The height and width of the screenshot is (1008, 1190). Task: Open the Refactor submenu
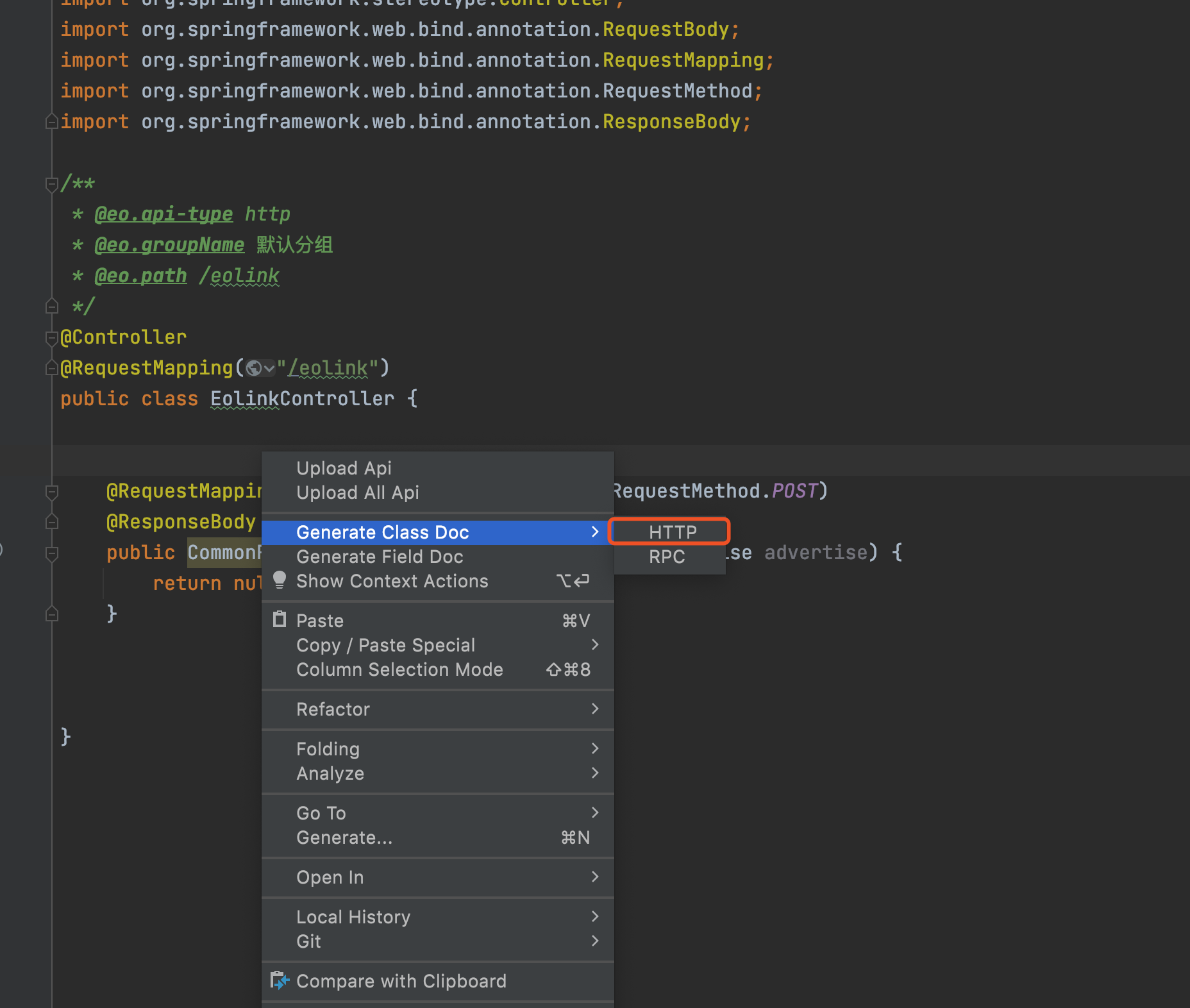coord(438,709)
